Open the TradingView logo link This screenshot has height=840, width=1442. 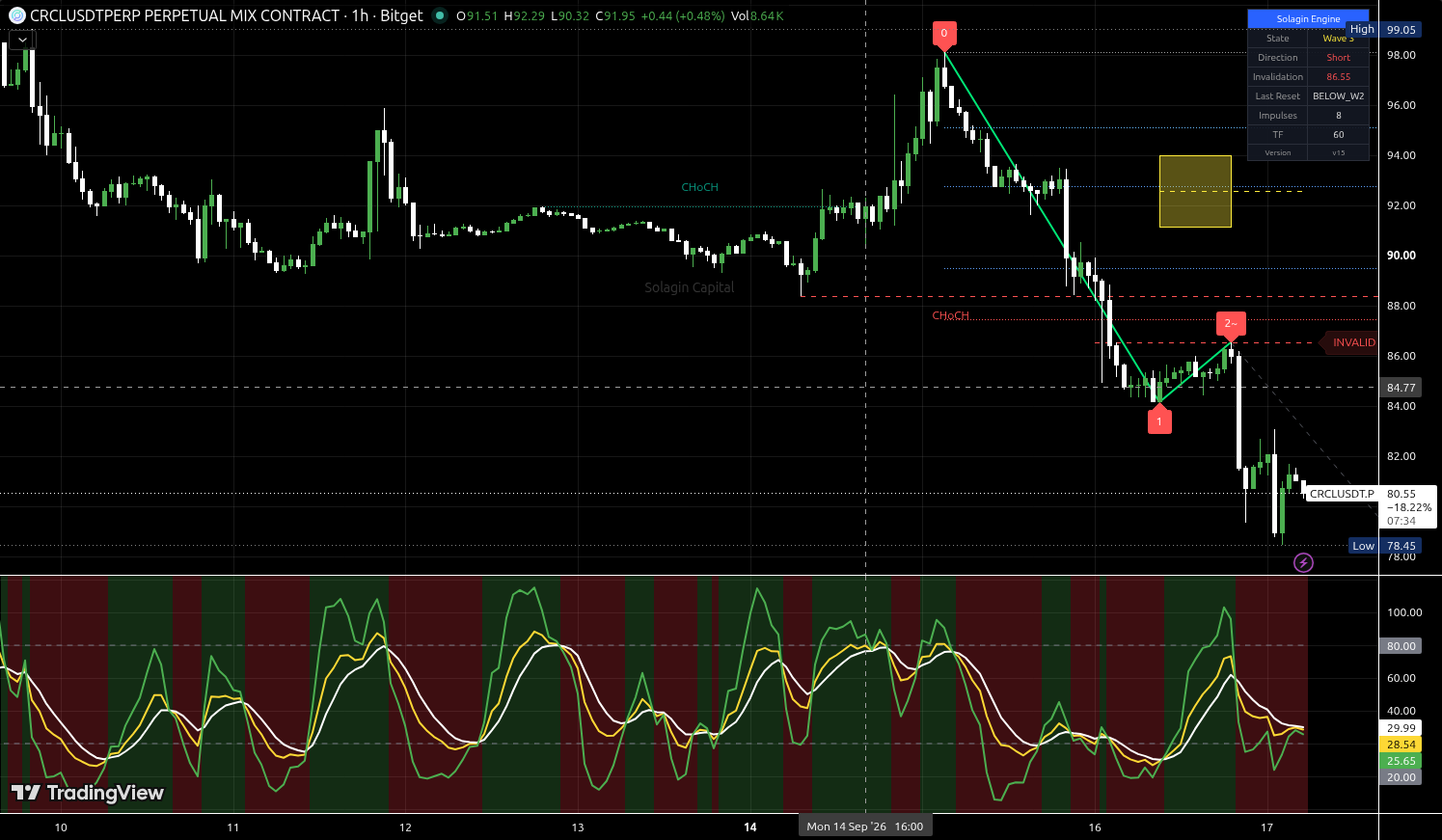coord(88,793)
